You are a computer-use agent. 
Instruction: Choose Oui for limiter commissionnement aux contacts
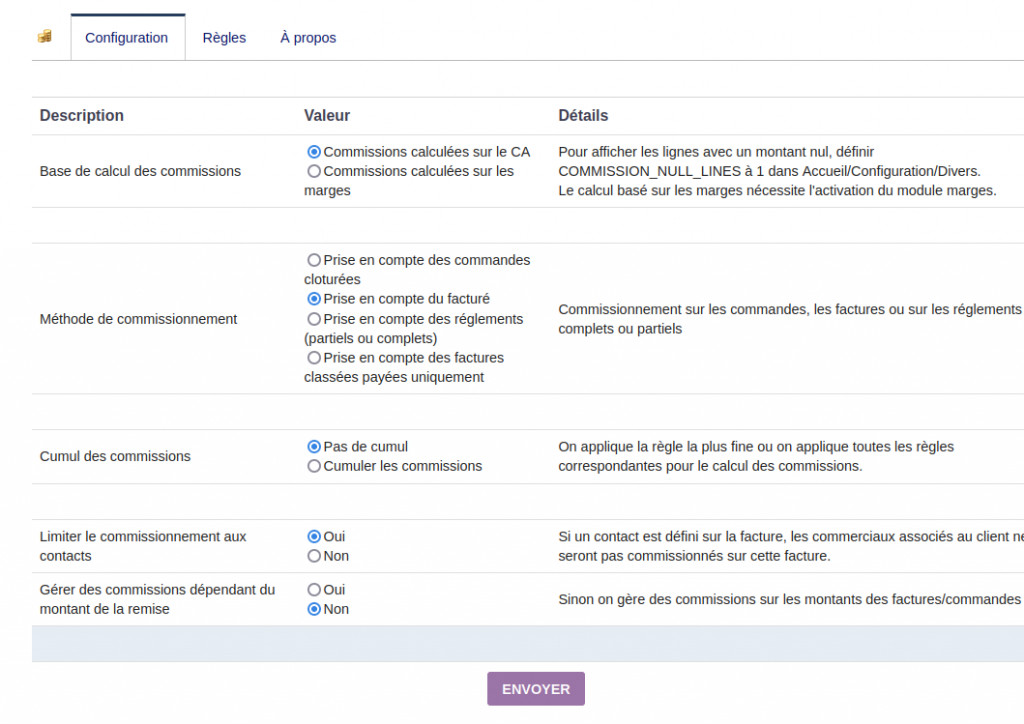pyautogui.click(x=314, y=537)
